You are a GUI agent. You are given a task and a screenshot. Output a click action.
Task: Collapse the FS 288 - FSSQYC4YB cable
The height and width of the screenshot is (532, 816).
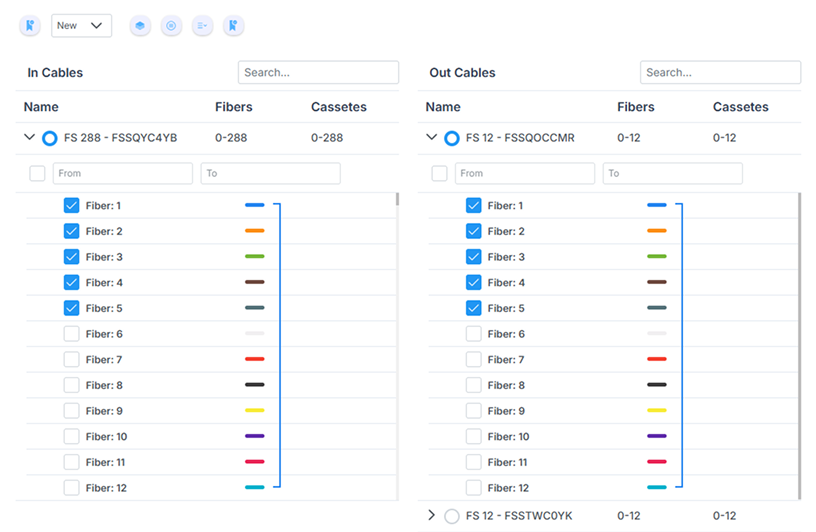coord(30,137)
